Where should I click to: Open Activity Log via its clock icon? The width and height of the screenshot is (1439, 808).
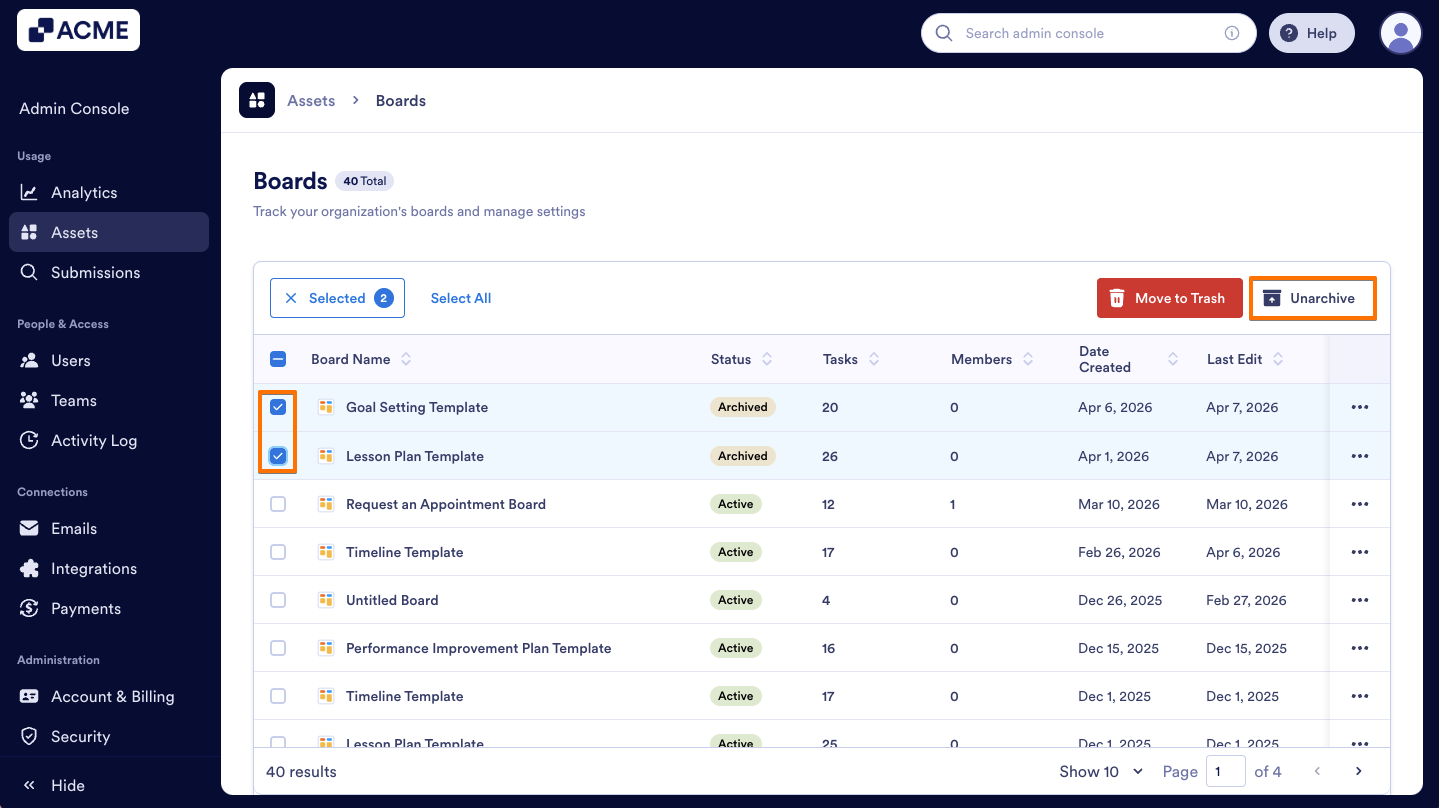click(29, 440)
